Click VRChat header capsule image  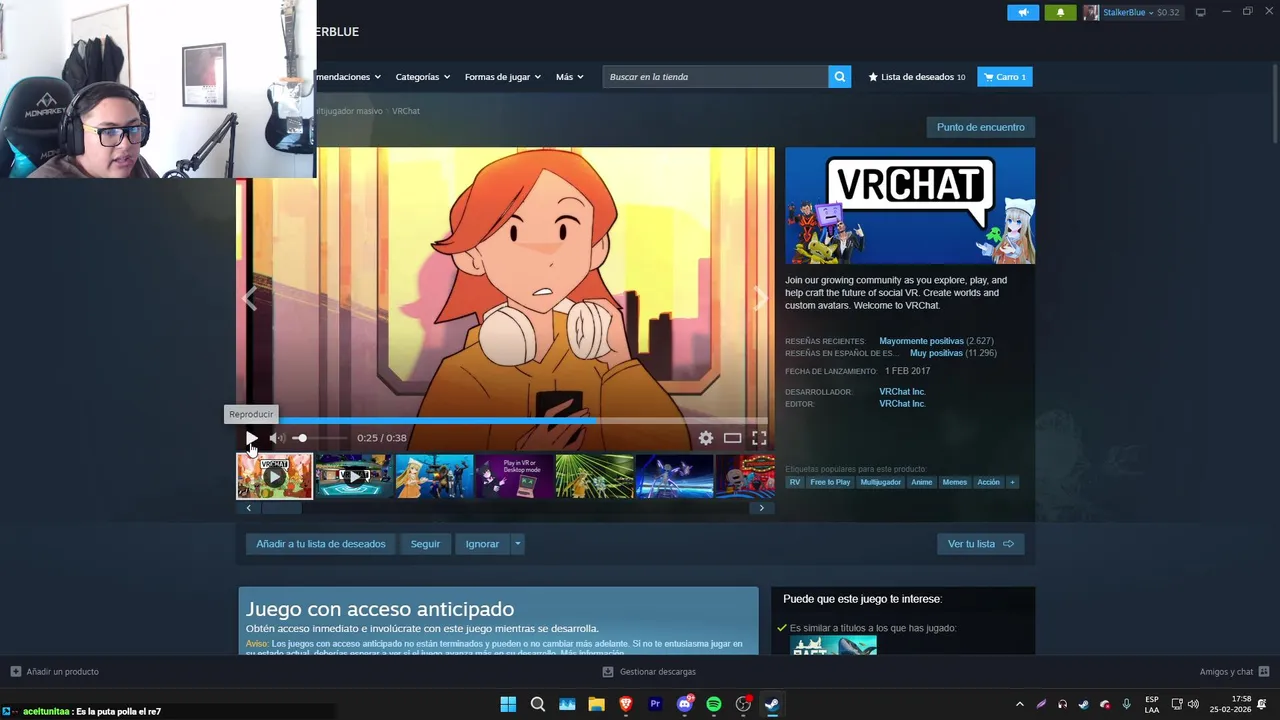point(910,206)
